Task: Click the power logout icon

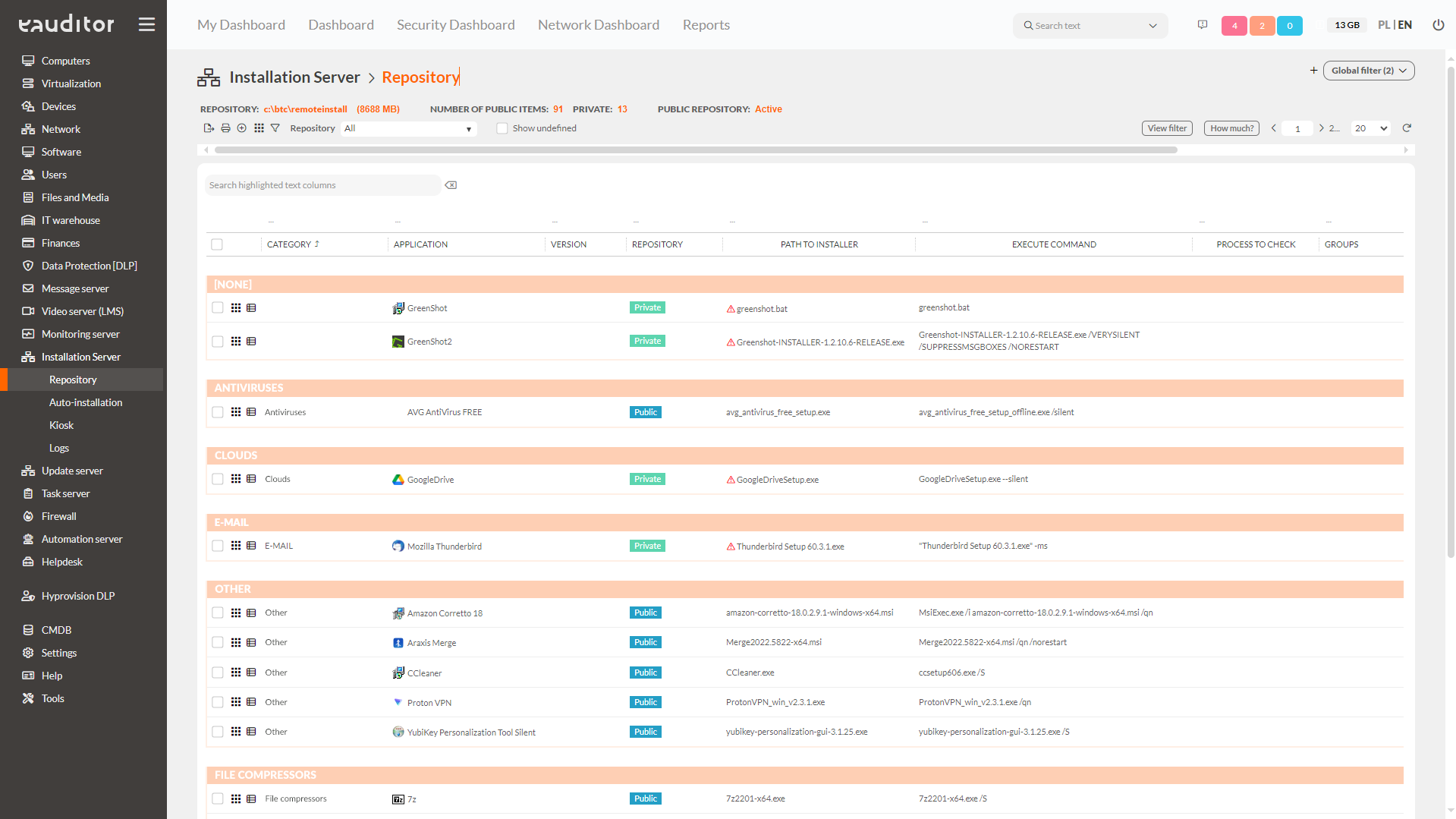Action: click(1438, 25)
